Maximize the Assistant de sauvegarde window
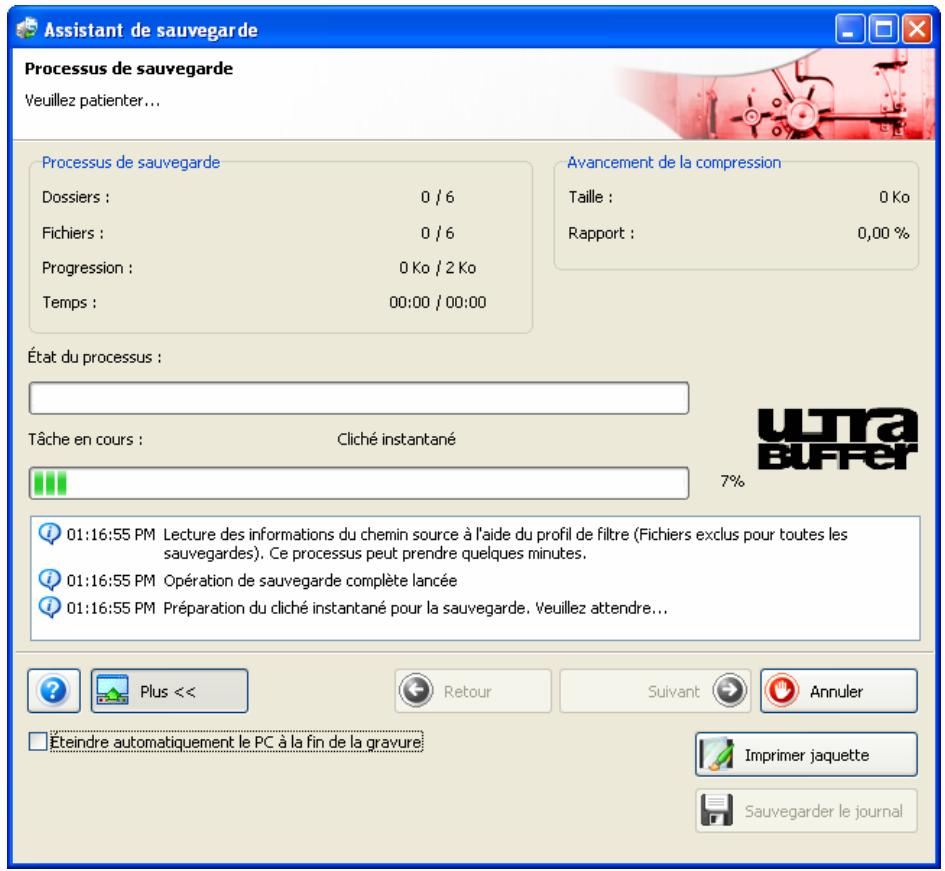The width and height of the screenshot is (945, 871). click(884, 29)
